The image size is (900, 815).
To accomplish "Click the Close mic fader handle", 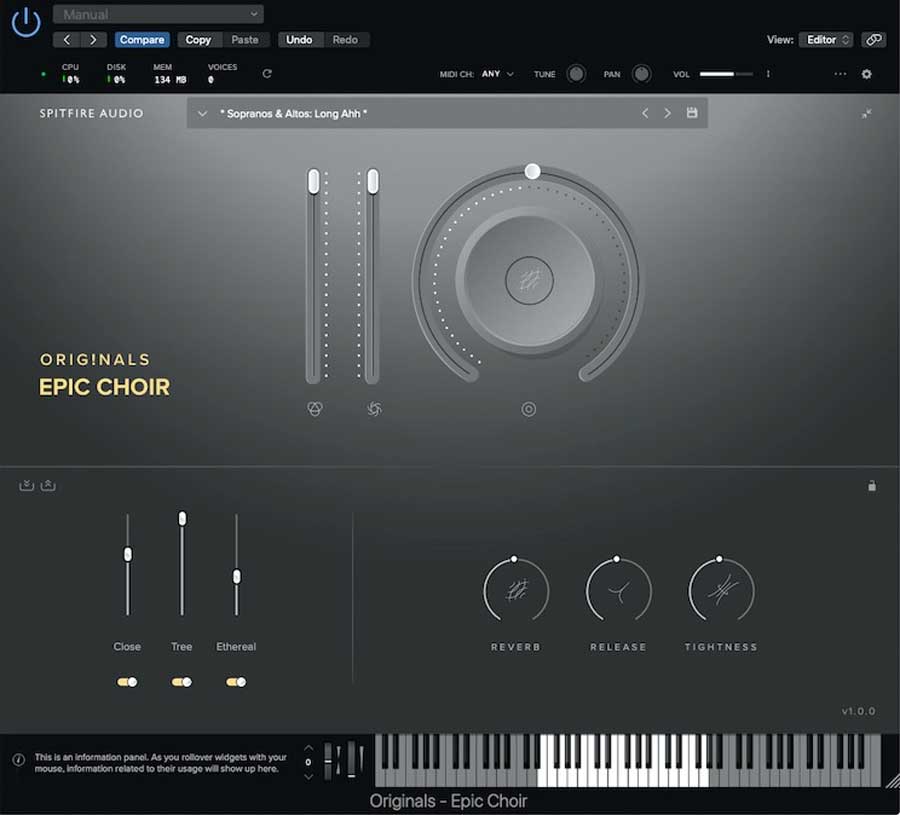I will tap(128, 554).
